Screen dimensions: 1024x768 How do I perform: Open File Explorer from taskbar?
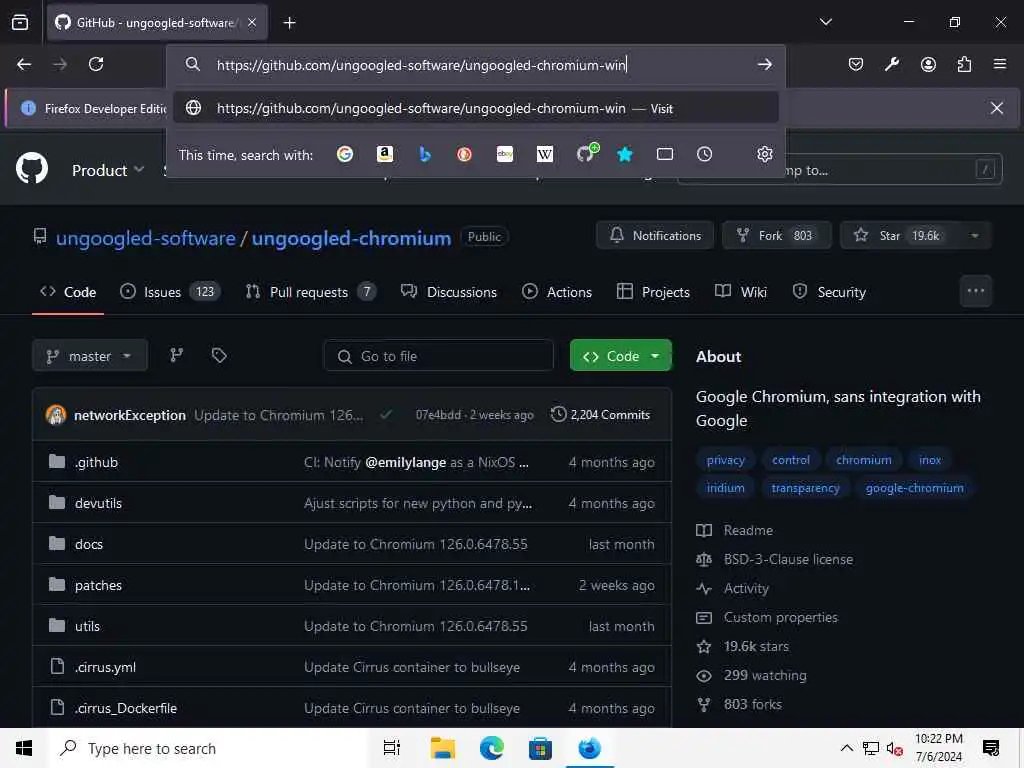[443, 748]
